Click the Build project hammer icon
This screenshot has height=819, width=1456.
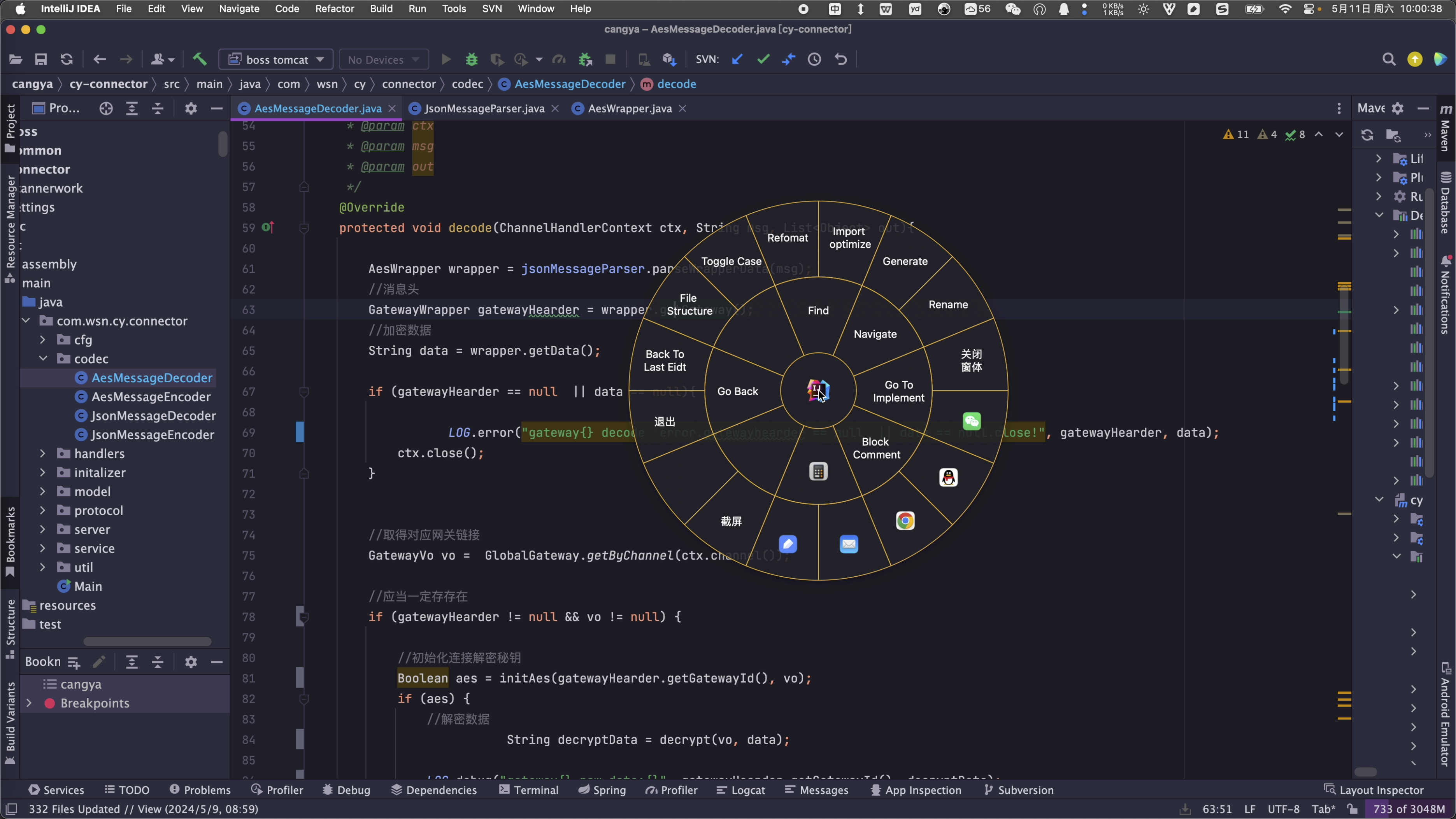[x=200, y=59]
